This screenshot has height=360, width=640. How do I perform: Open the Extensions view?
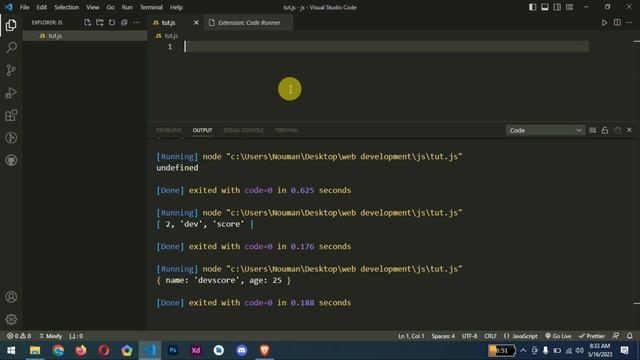pyautogui.click(x=11, y=115)
